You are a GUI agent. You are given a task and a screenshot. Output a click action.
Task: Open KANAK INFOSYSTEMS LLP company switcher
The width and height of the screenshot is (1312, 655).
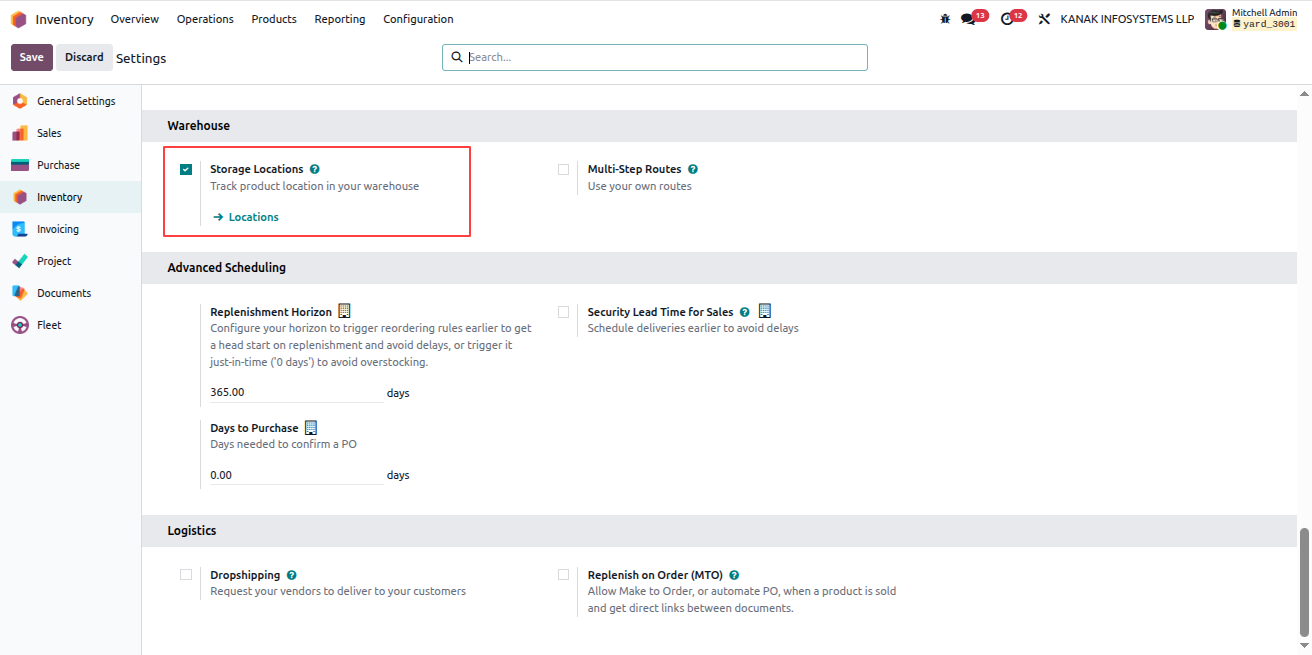point(1127,19)
